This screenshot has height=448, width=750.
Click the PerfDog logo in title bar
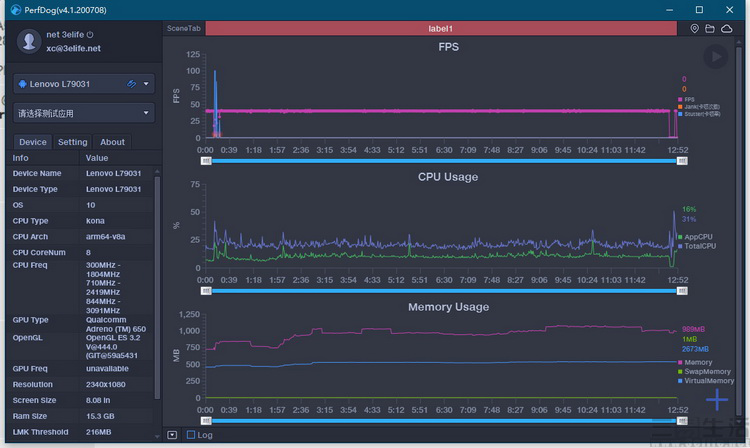[x=16, y=10]
